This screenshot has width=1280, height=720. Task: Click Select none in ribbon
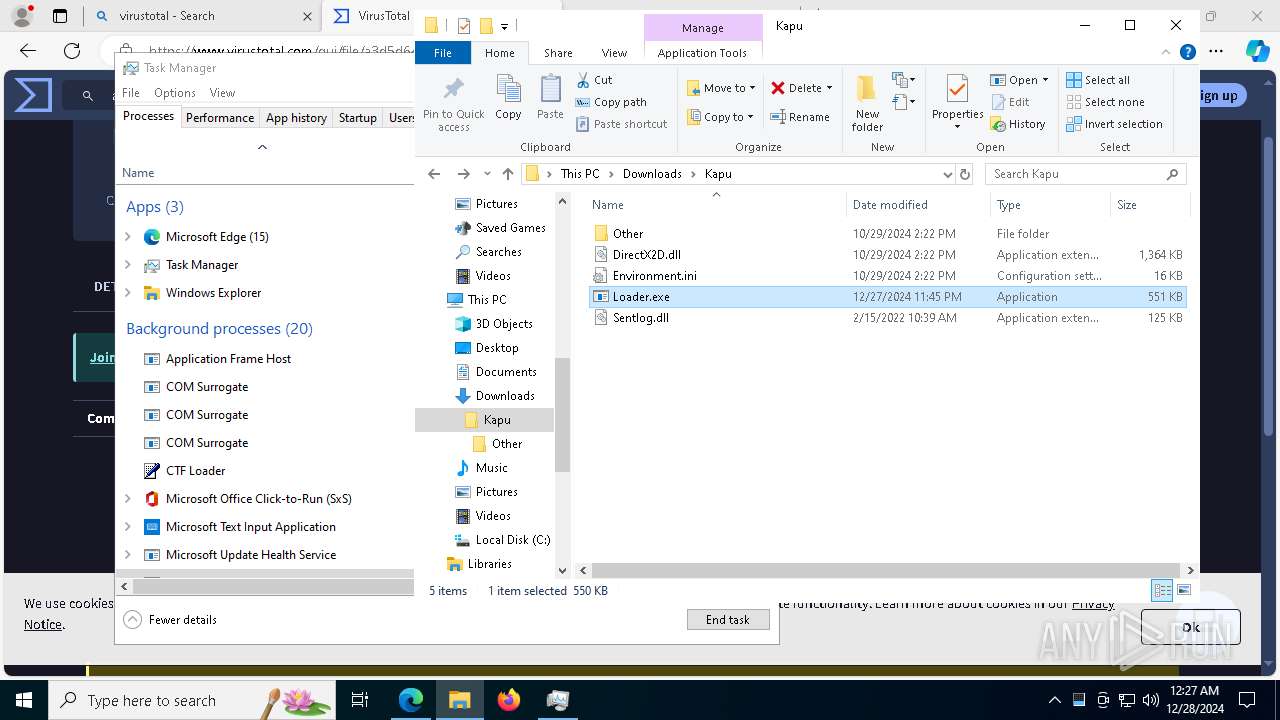point(1105,102)
